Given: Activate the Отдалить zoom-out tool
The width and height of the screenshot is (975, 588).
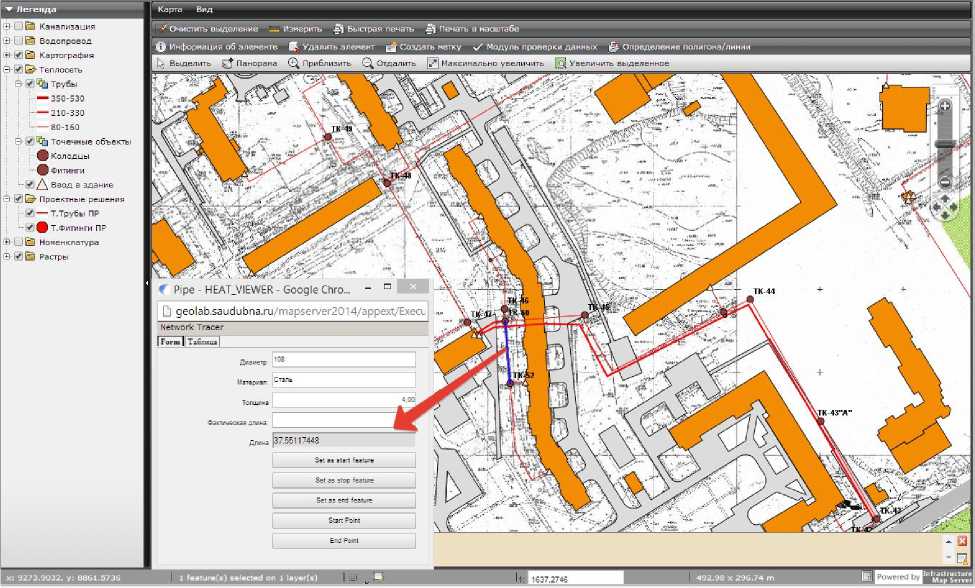Looking at the screenshot, I should coord(368,63).
